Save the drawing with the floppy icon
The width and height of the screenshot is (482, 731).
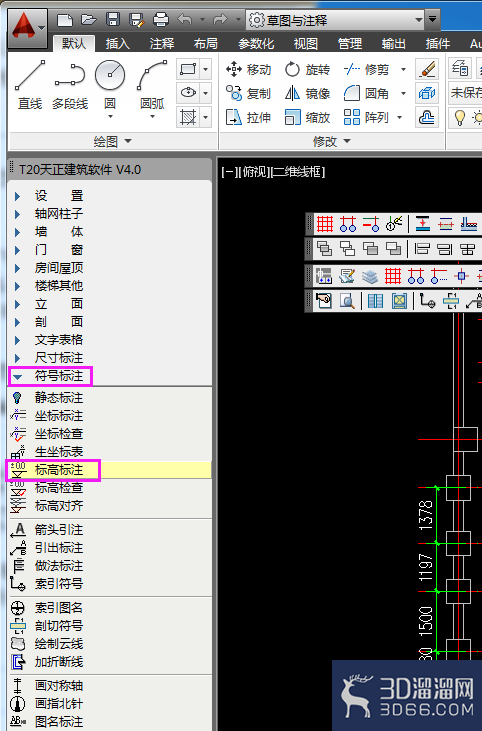coord(113,20)
